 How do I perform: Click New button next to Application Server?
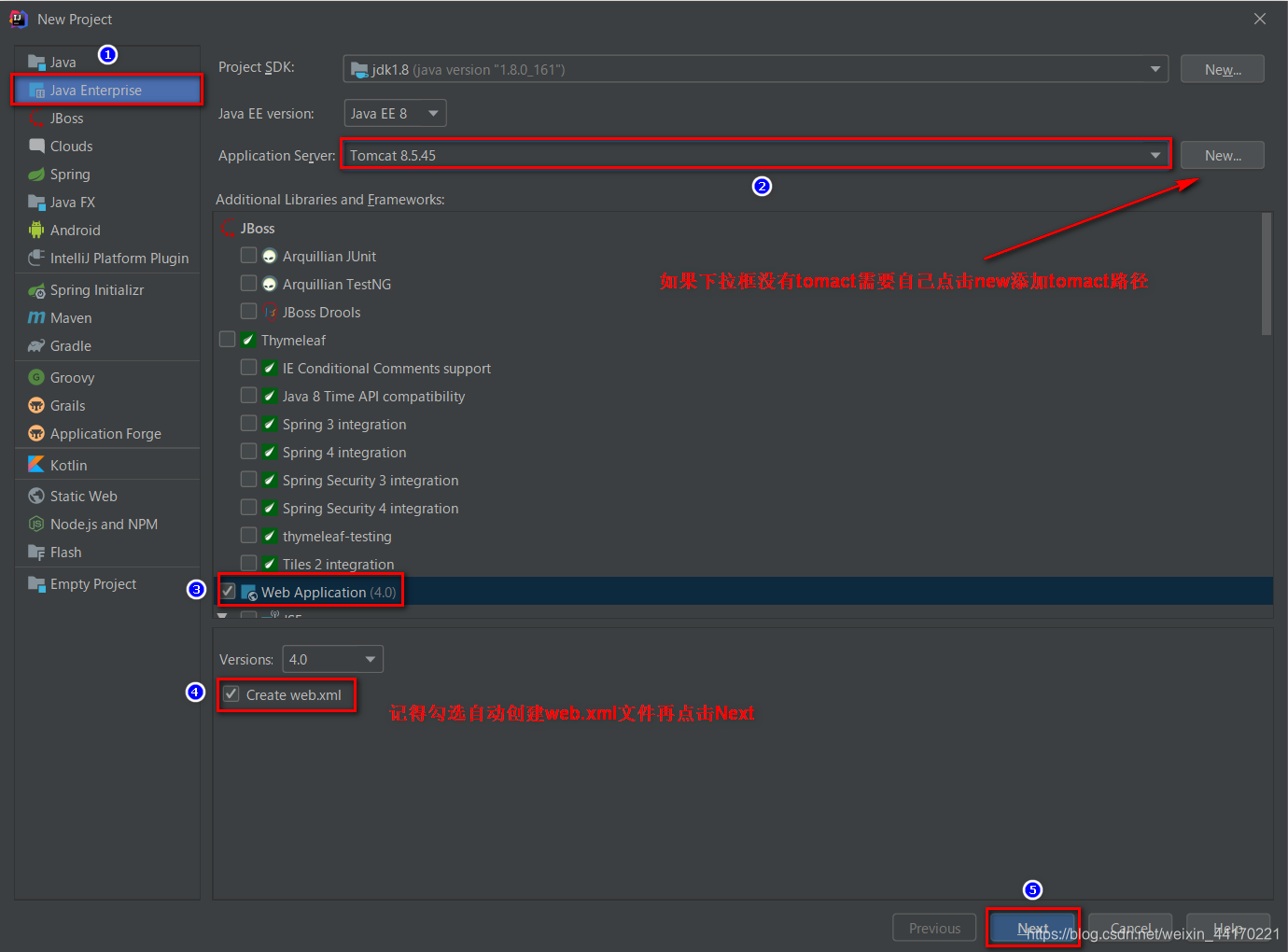(1223, 155)
